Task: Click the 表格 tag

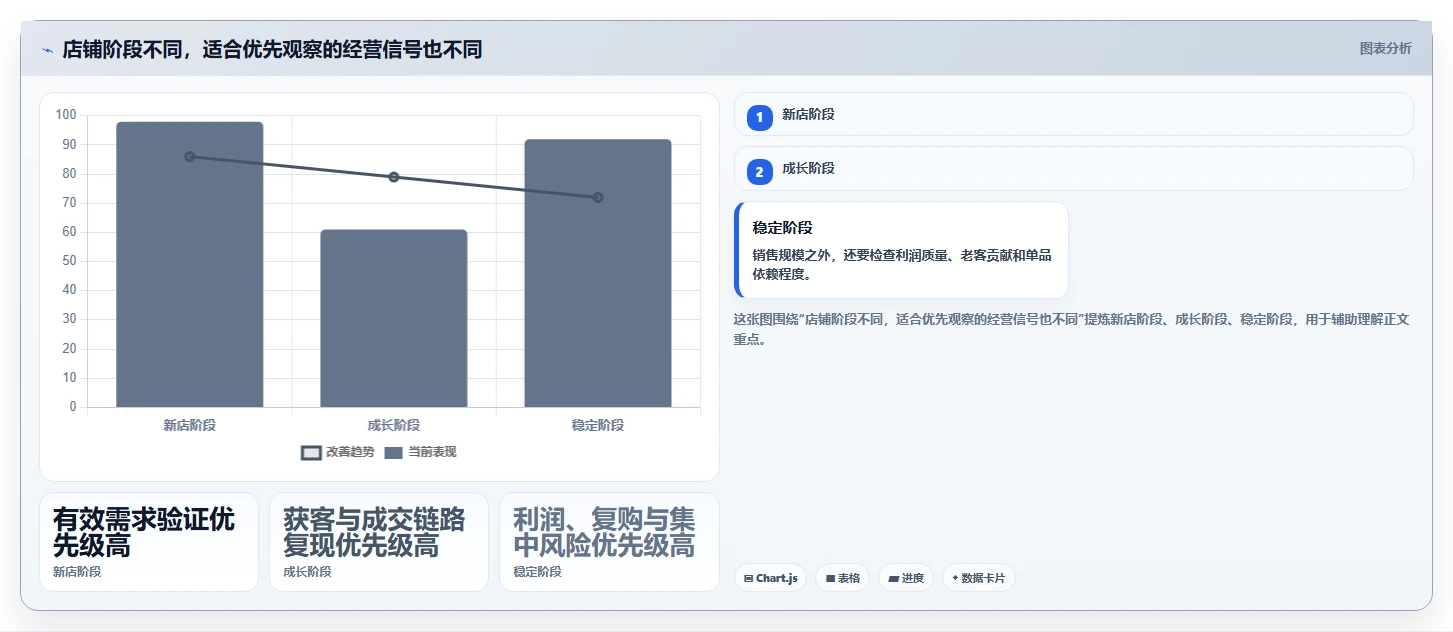Action: click(x=842, y=578)
